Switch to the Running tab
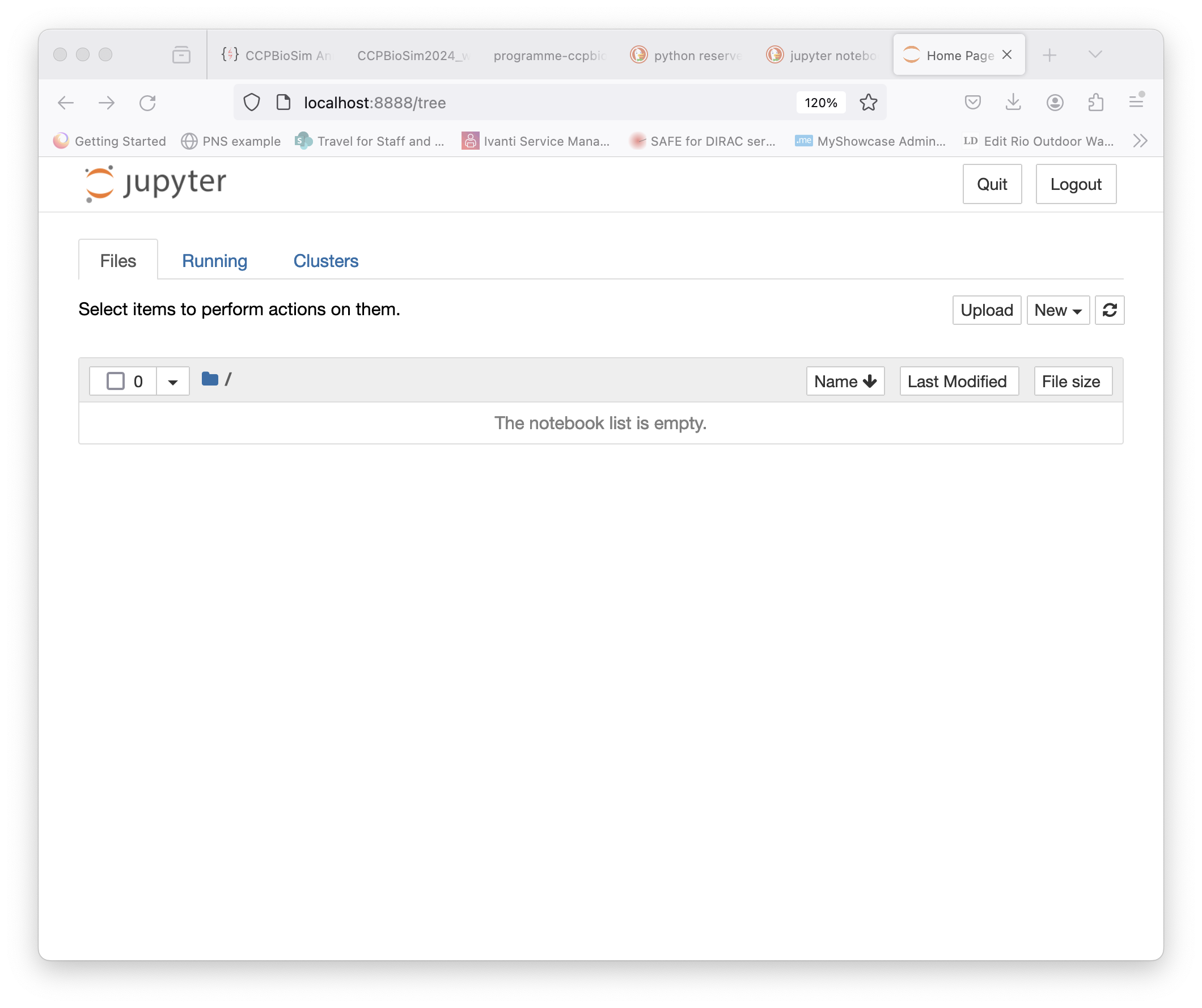Image resolution: width=1202 pixels, height=1008 pixels. [x=215, y=261]
